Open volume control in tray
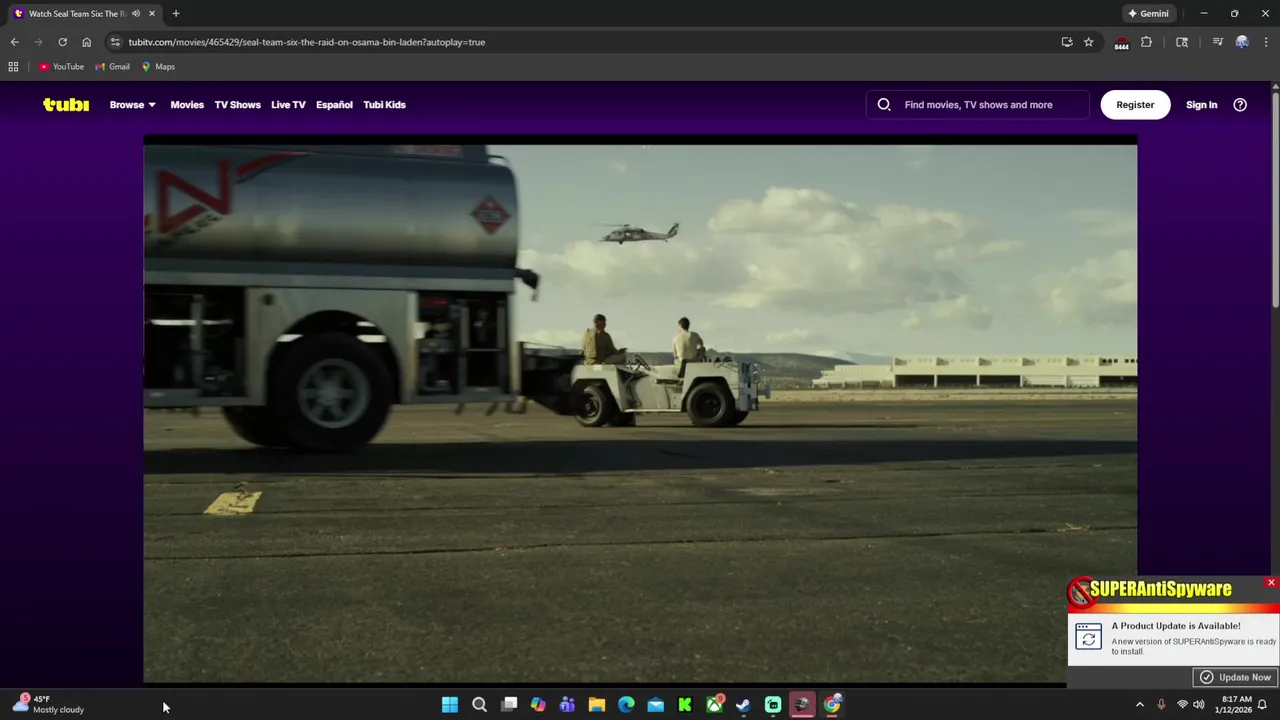Viewport: 1280px width, 720px height. click(1198, 705)
